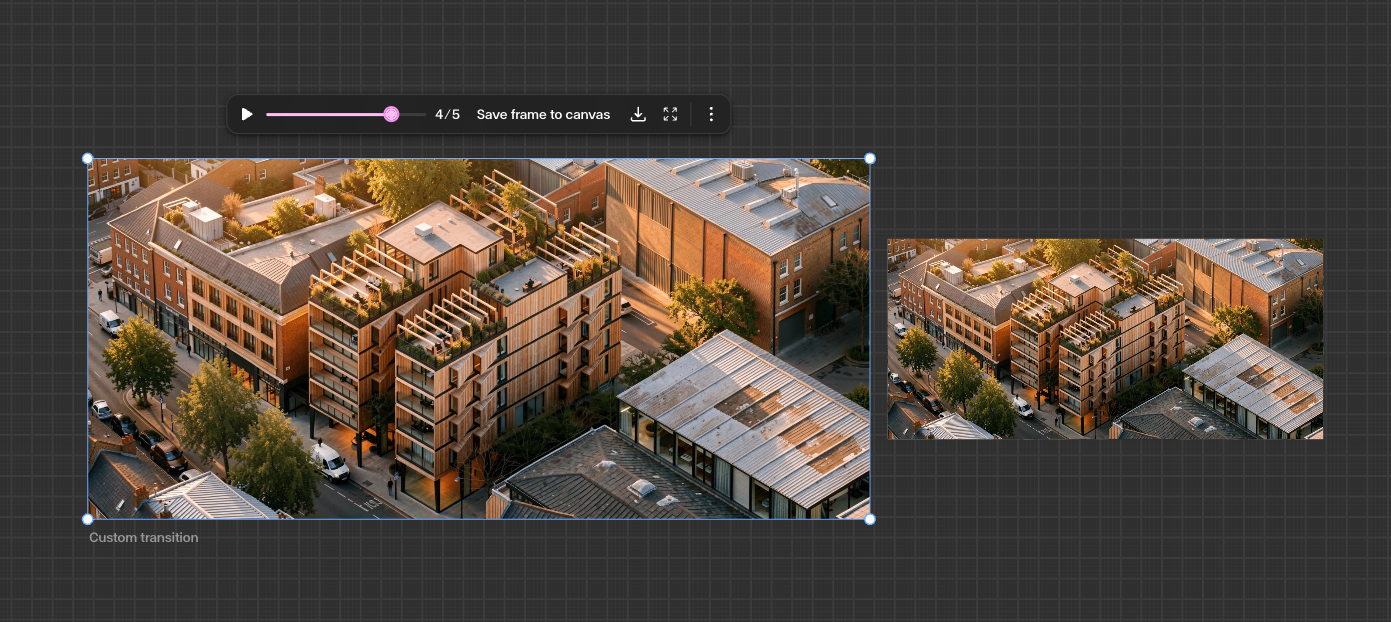The width and height of the screenshot is (1391, 622).
Task: Click the empty canvas grid below the smaller image
Action: (1105, 530)
